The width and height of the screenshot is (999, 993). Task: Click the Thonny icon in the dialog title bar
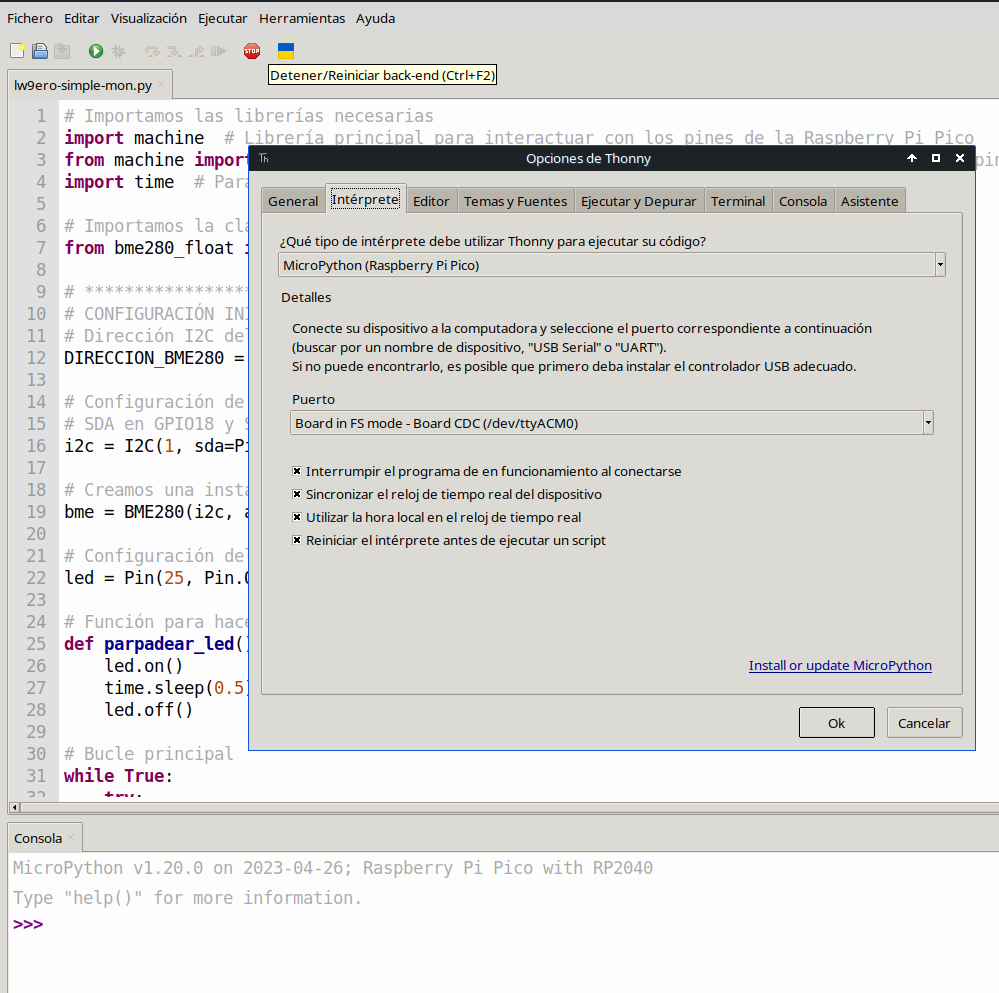(x=264, y=158)
